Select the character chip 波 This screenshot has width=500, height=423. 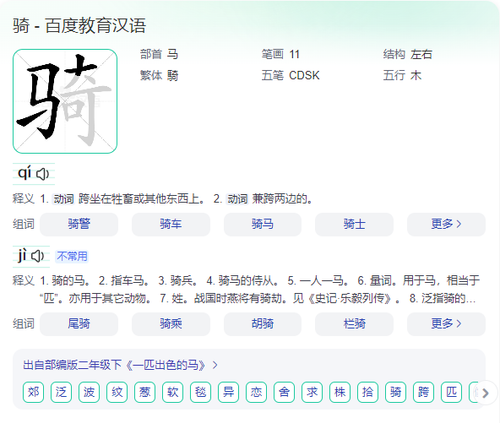[x=89, y=392]
